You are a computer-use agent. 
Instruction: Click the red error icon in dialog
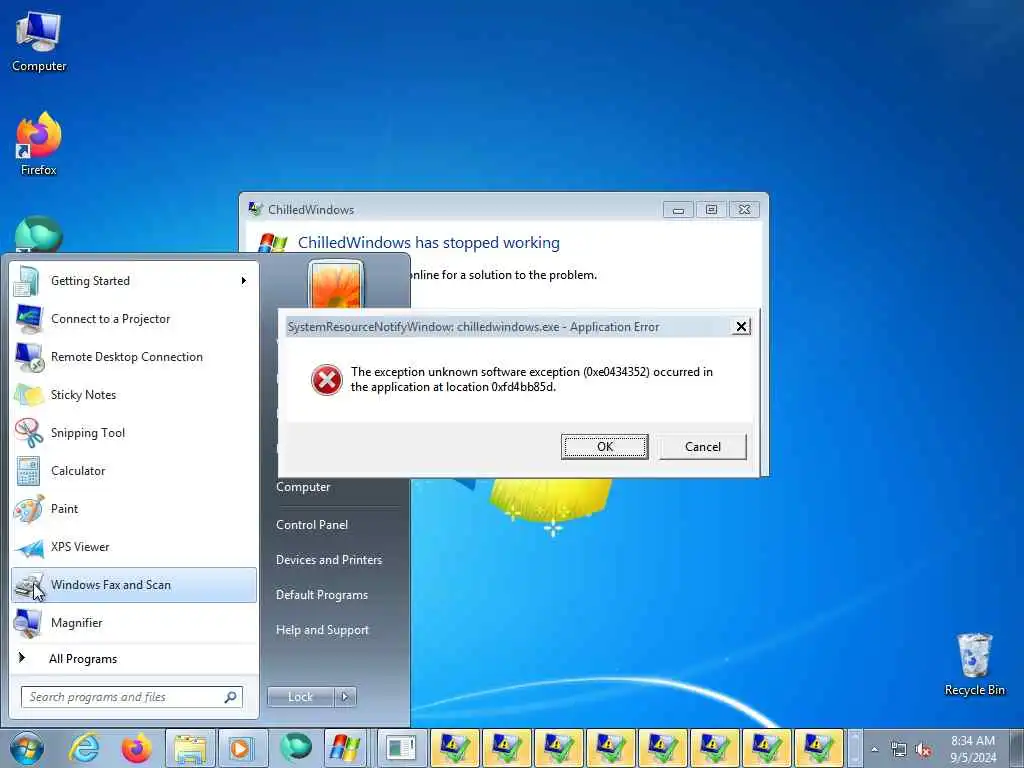pos(327,379)
